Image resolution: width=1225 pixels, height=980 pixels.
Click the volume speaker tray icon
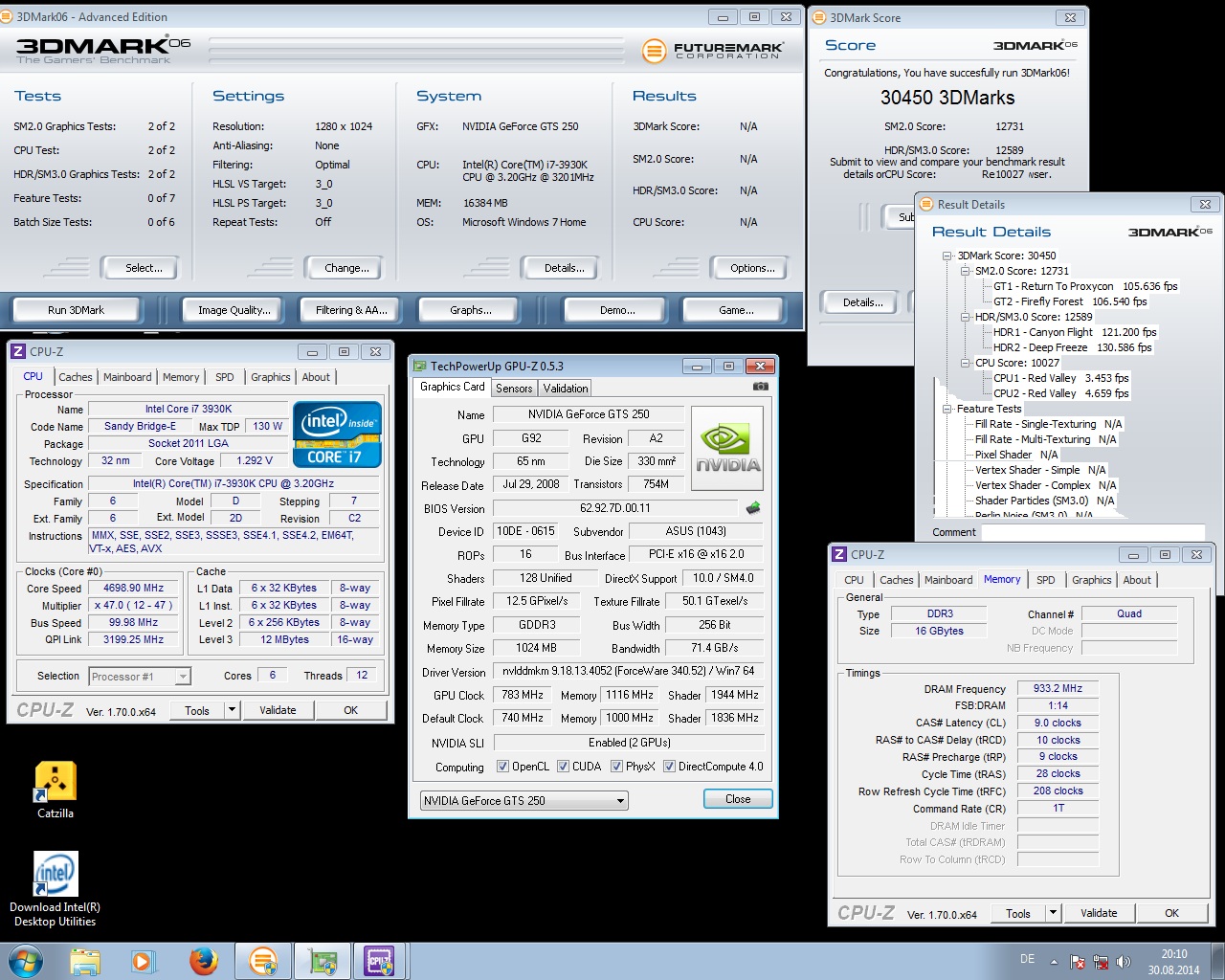coord(1124,962)
